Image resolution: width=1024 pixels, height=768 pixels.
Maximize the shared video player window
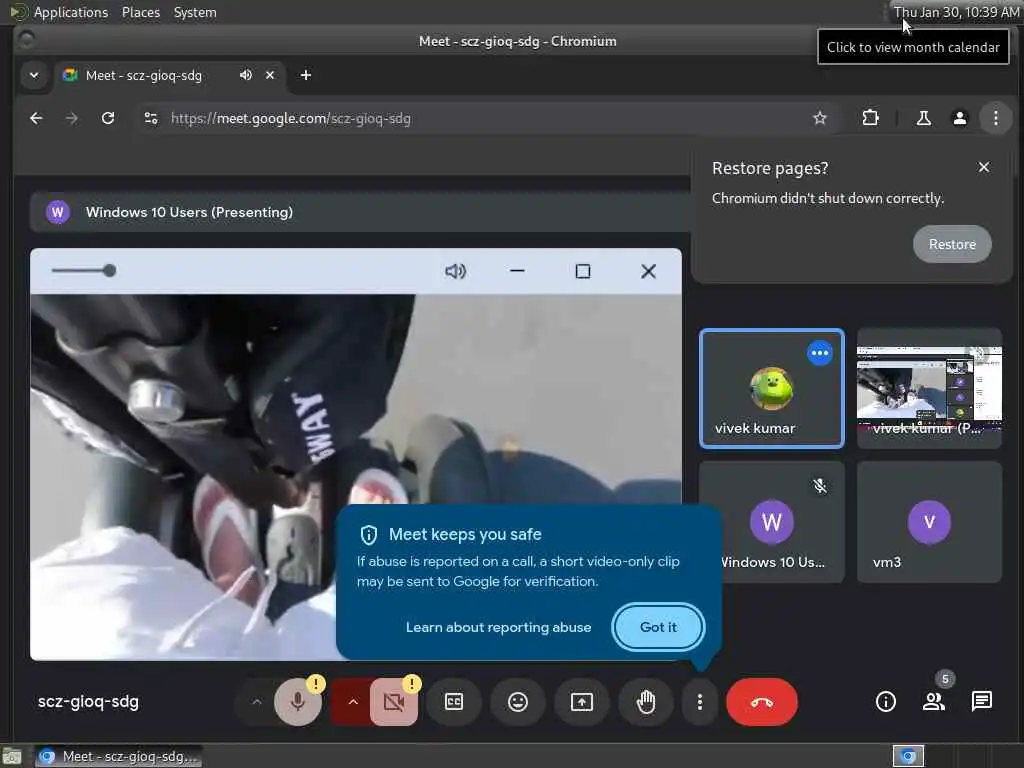pos(583,271)
